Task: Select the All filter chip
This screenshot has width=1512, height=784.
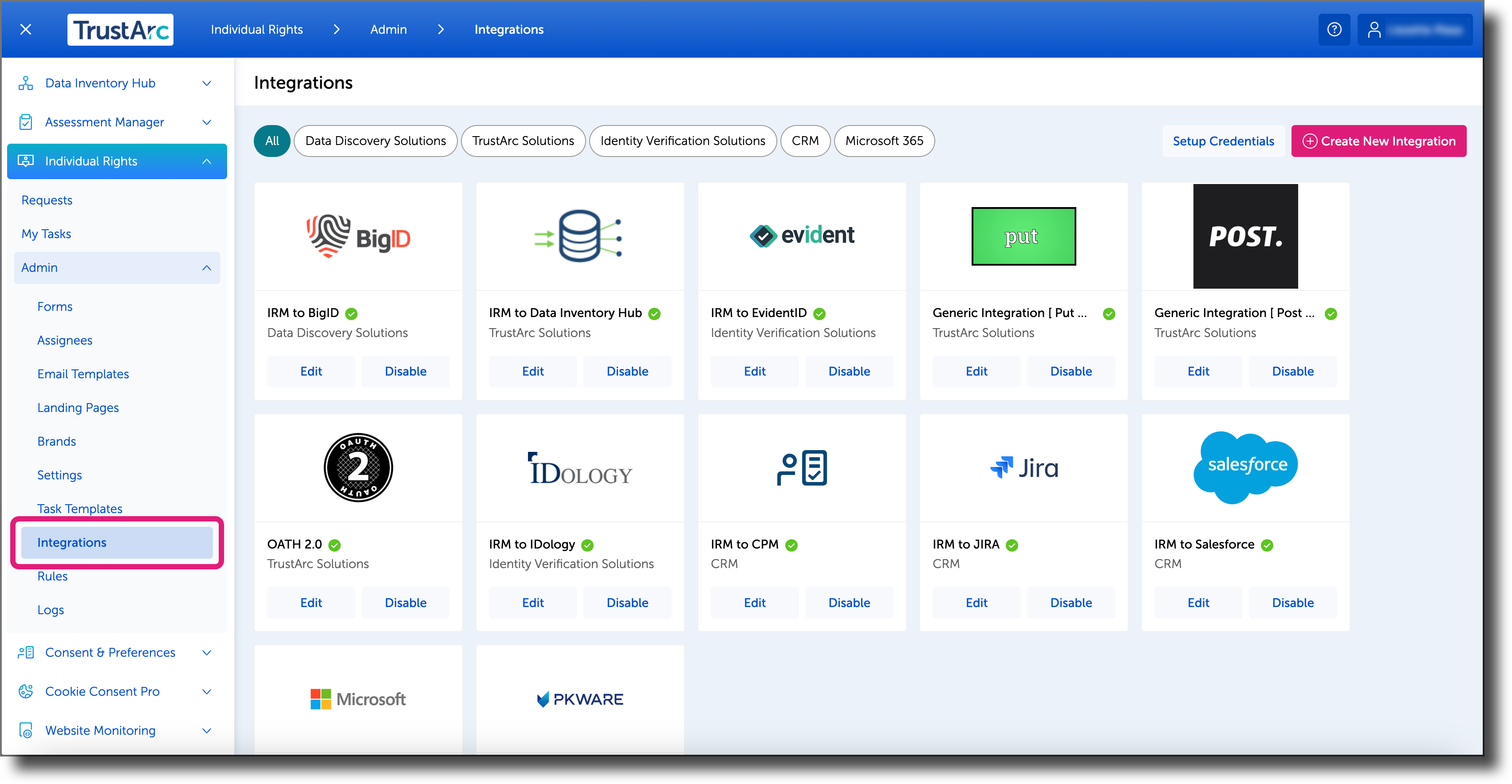Action: click(272, 141)
